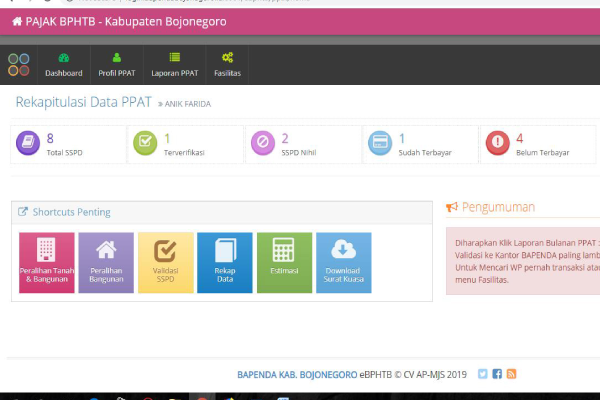Open the Laporan PPAT menu
This screenshot has height=400, width=600.
174,65
